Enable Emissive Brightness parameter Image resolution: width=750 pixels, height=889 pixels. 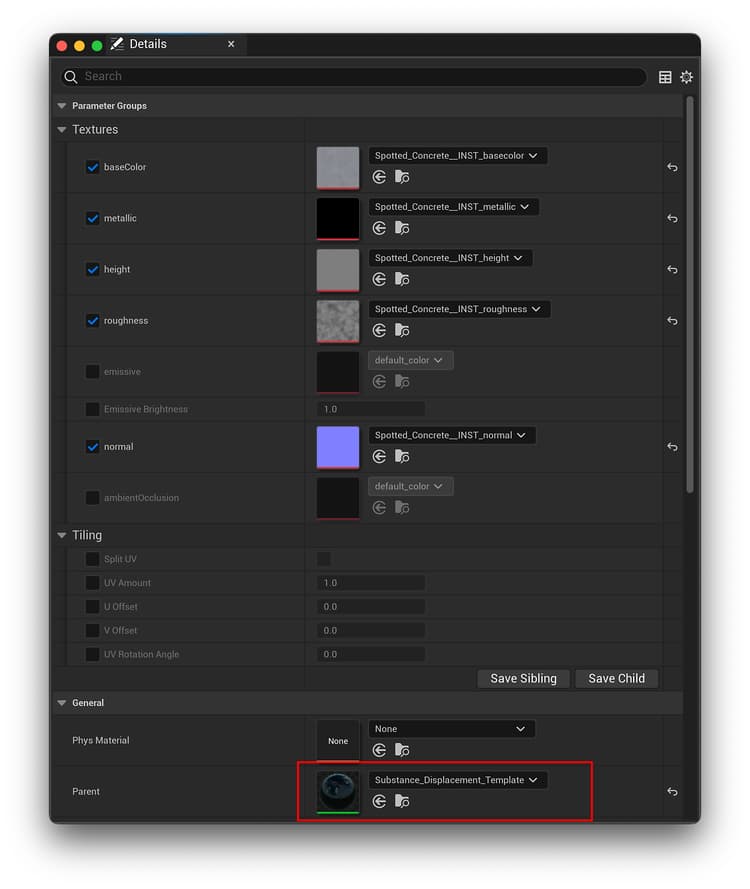pos(92,409)
